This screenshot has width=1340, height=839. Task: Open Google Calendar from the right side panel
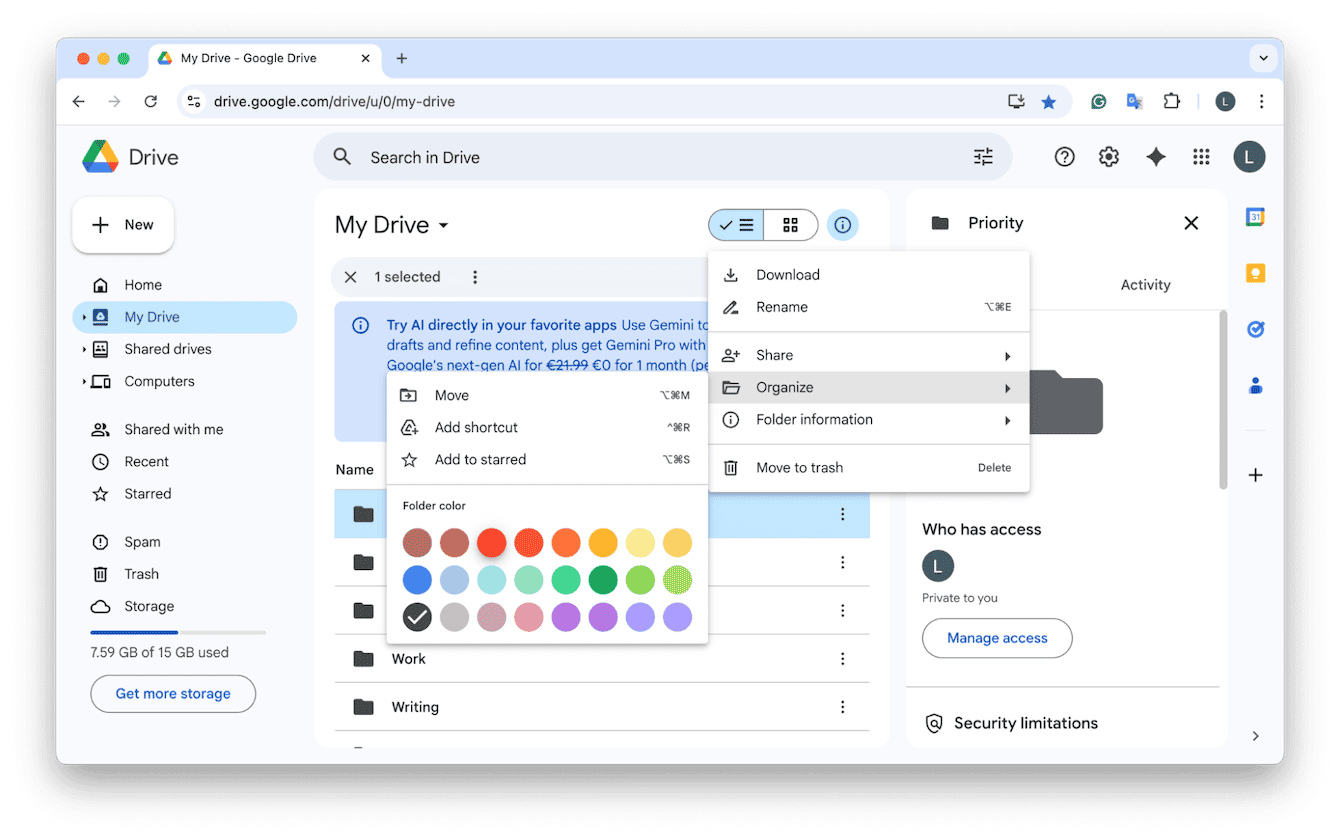coord(1255,216)
